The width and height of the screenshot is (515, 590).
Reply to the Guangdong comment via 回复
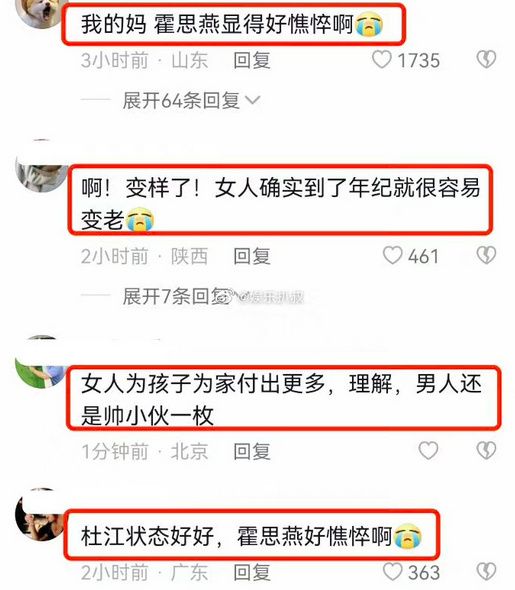point(252,572)
